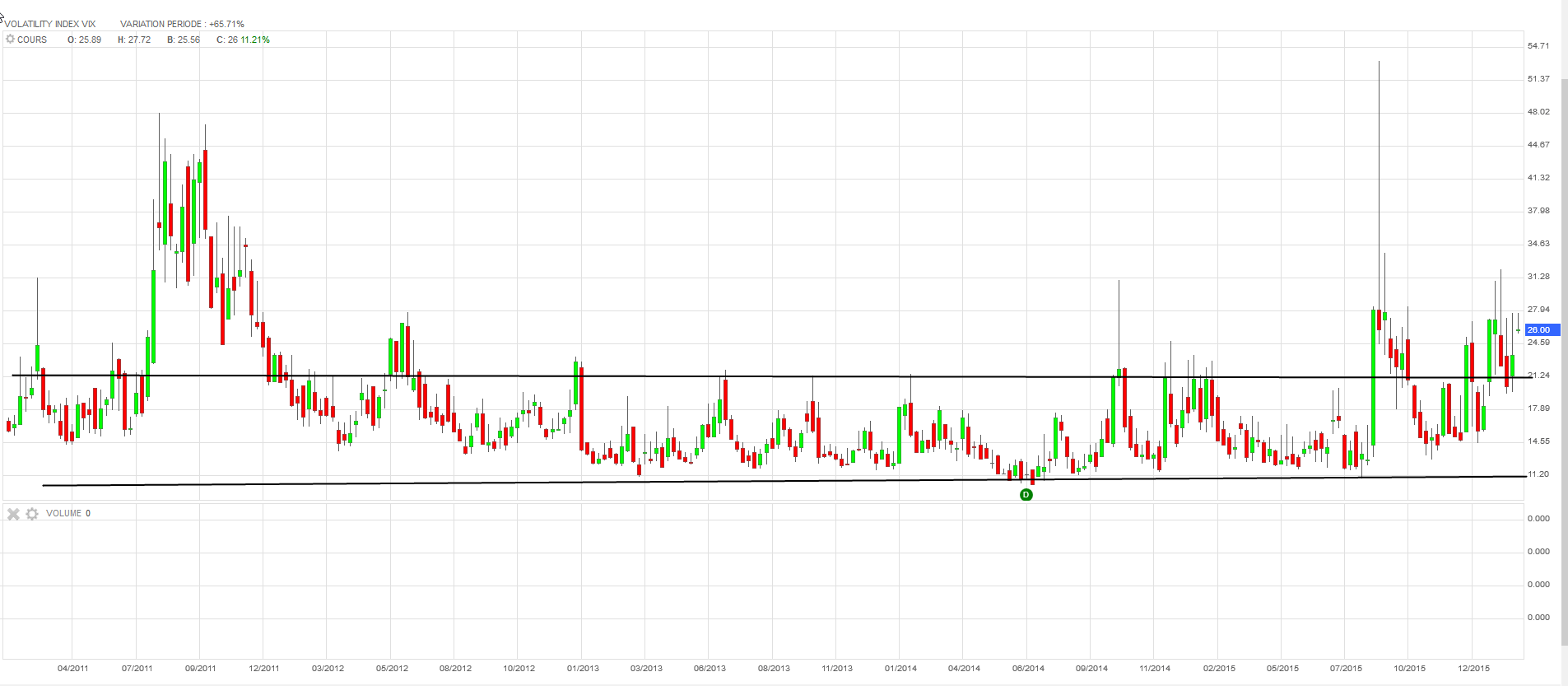Click the 11/2013 date label
The width and height of the screenshot is (1568, 686).
point(837,668)
